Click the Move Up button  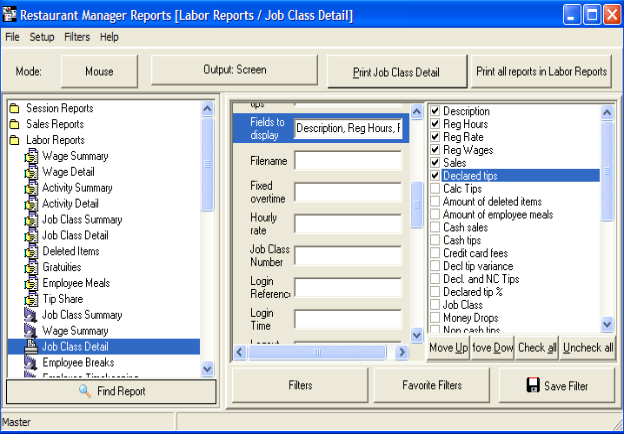pos(448,348)
